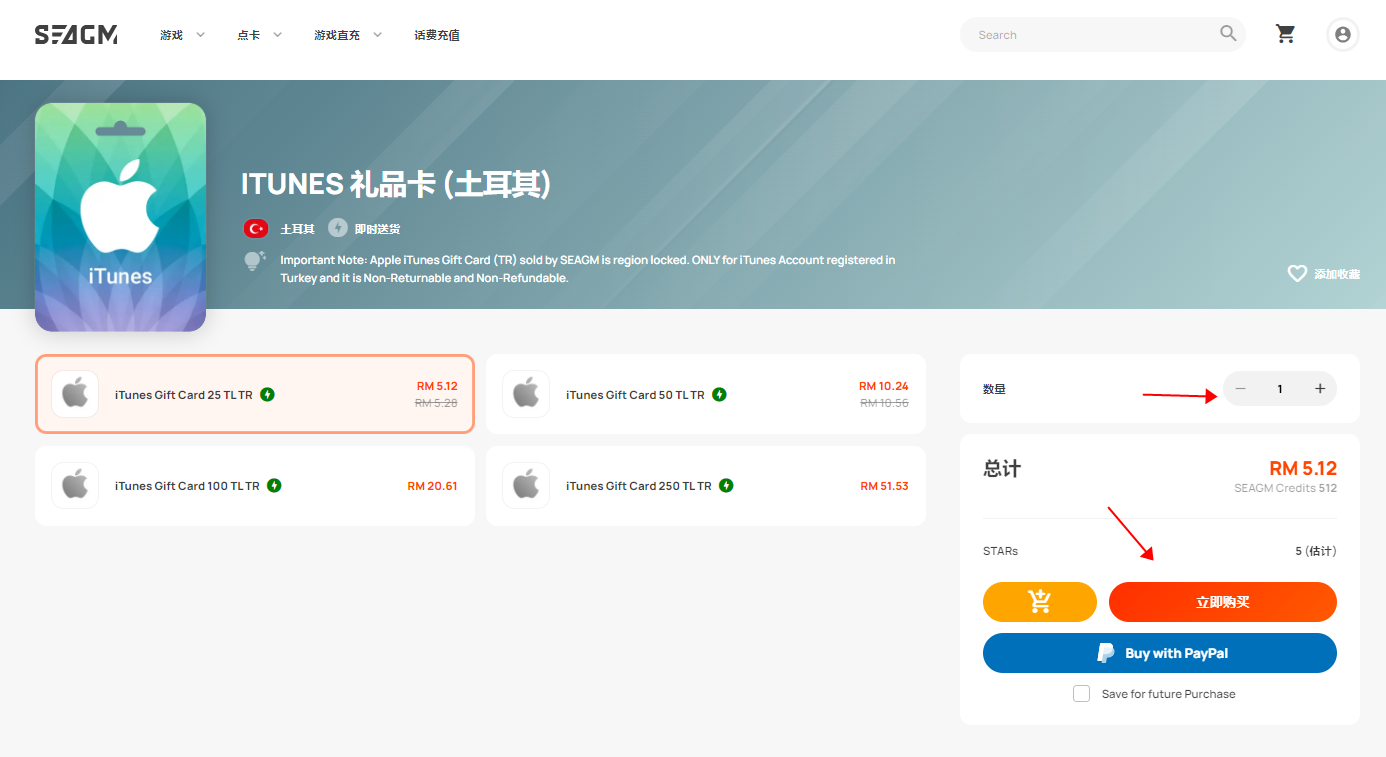
Task: Click Apple icon on 100 TL card
Action: tap(75, 485)
